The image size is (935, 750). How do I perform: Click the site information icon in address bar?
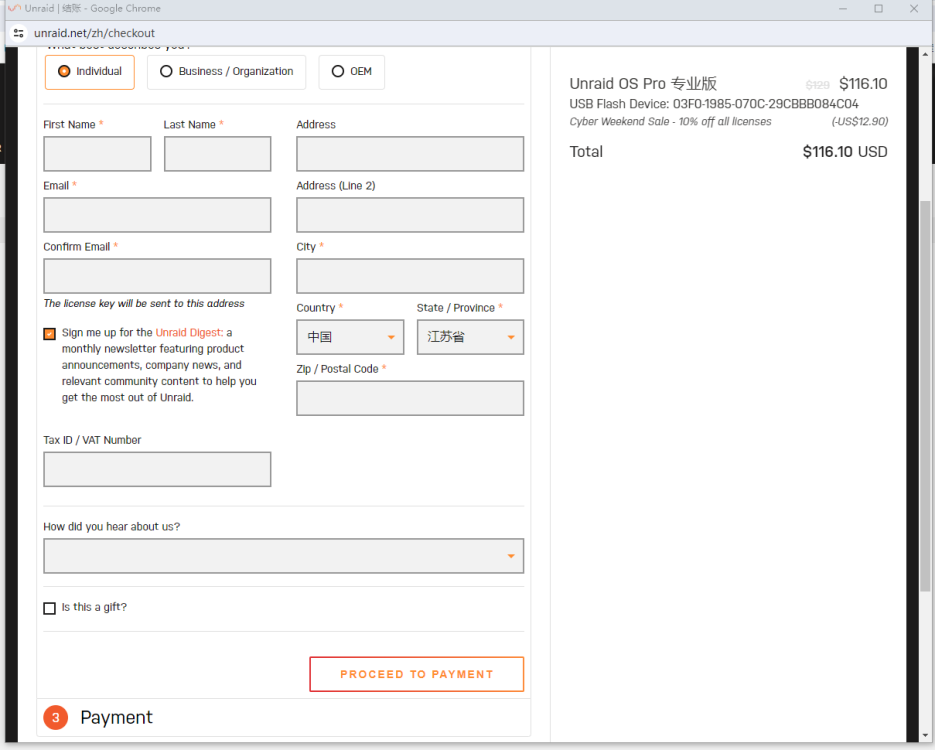coord(18,33)
